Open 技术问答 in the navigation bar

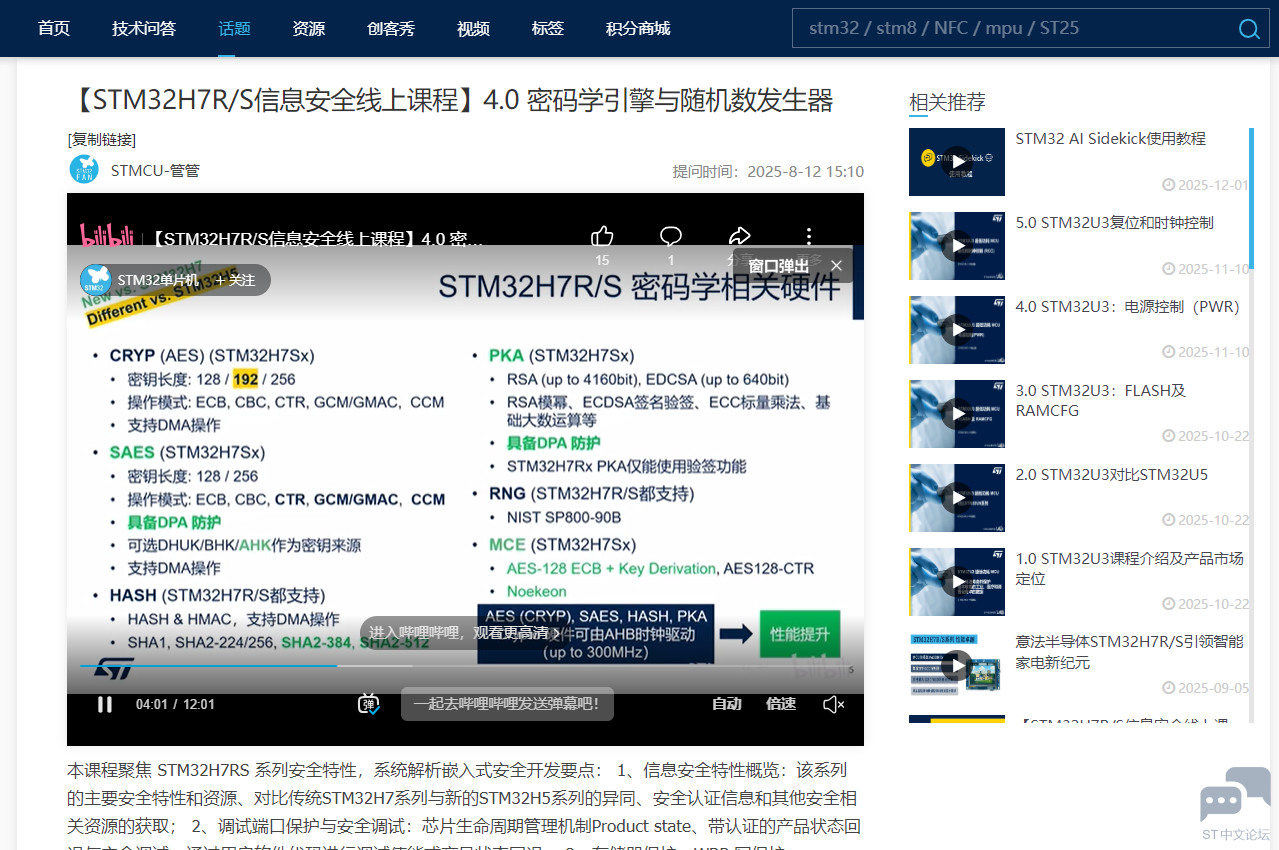click(144, 28)
